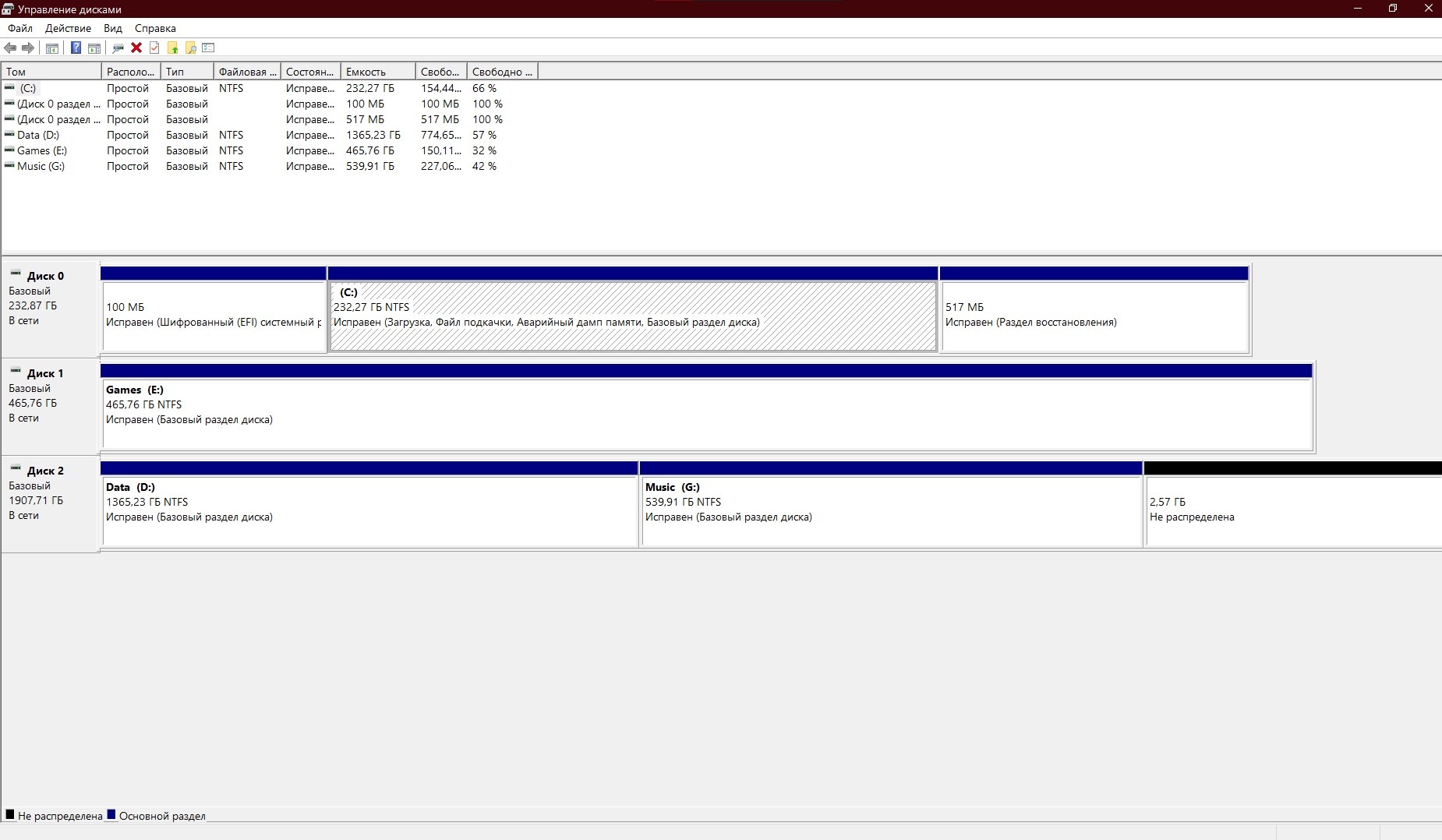This screenshot has height=840, width=1442.
Task: Select the Диск 0 label panel
Action: (x=51, y=309)
